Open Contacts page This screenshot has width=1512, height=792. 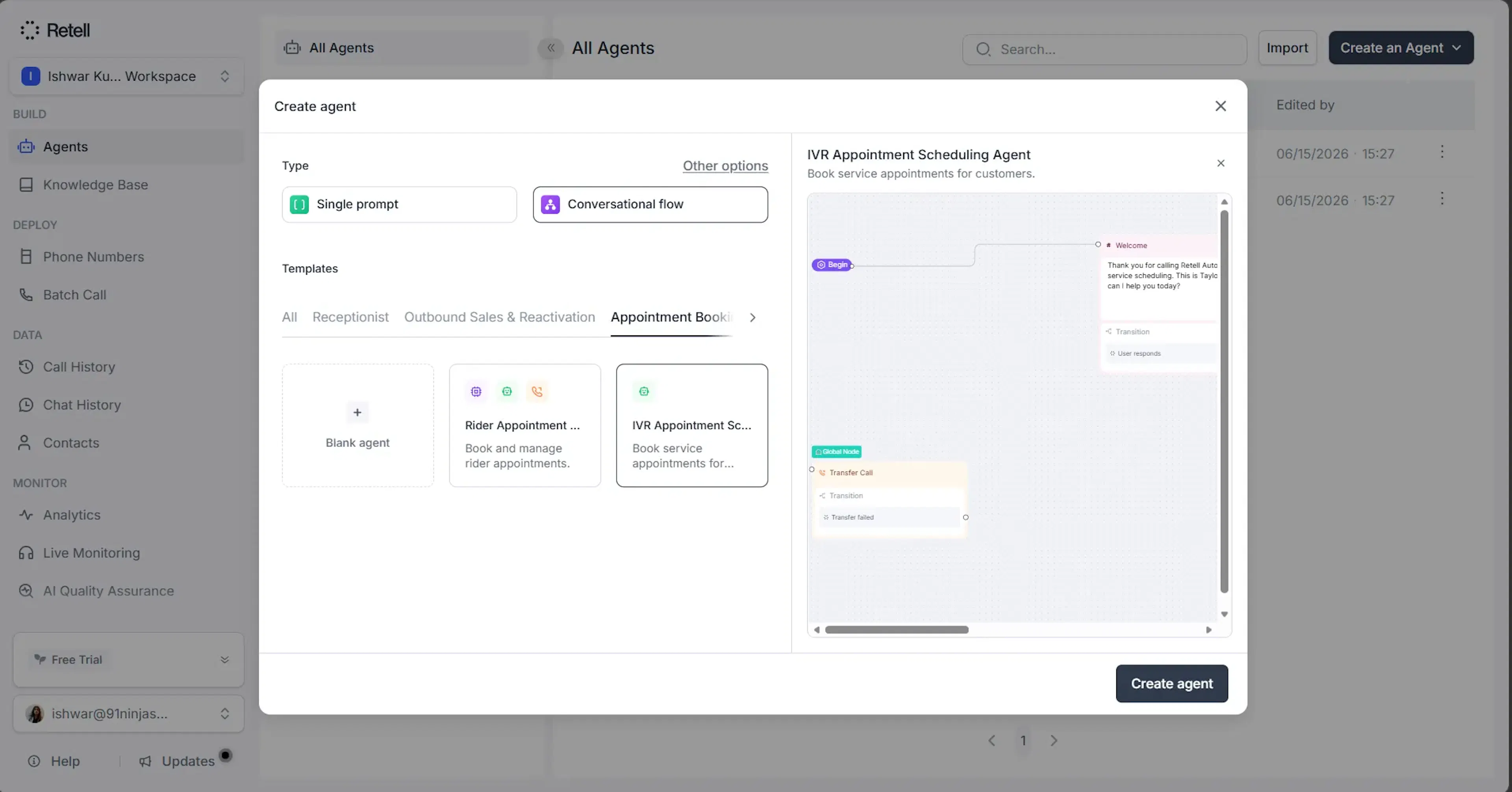[x=127, y=444]
